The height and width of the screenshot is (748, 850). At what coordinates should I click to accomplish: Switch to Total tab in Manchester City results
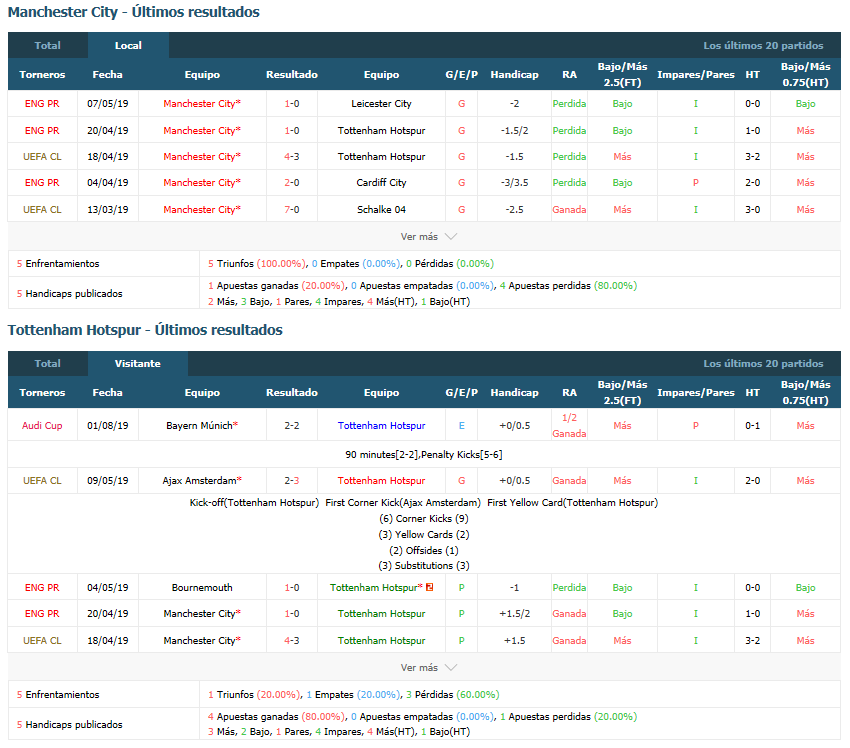click(x=48, y=46)
